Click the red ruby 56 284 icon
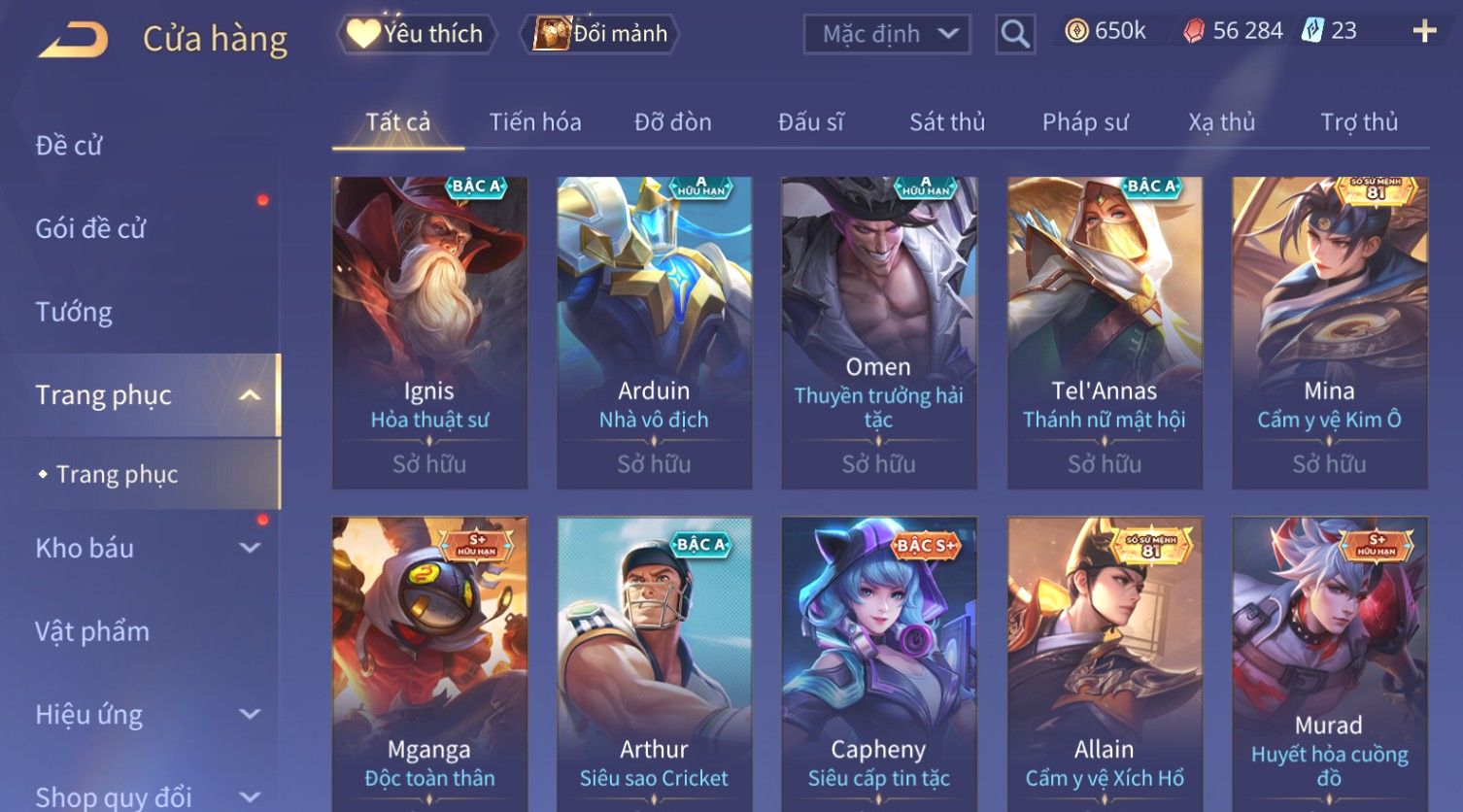 click(x=1193, y=32)
